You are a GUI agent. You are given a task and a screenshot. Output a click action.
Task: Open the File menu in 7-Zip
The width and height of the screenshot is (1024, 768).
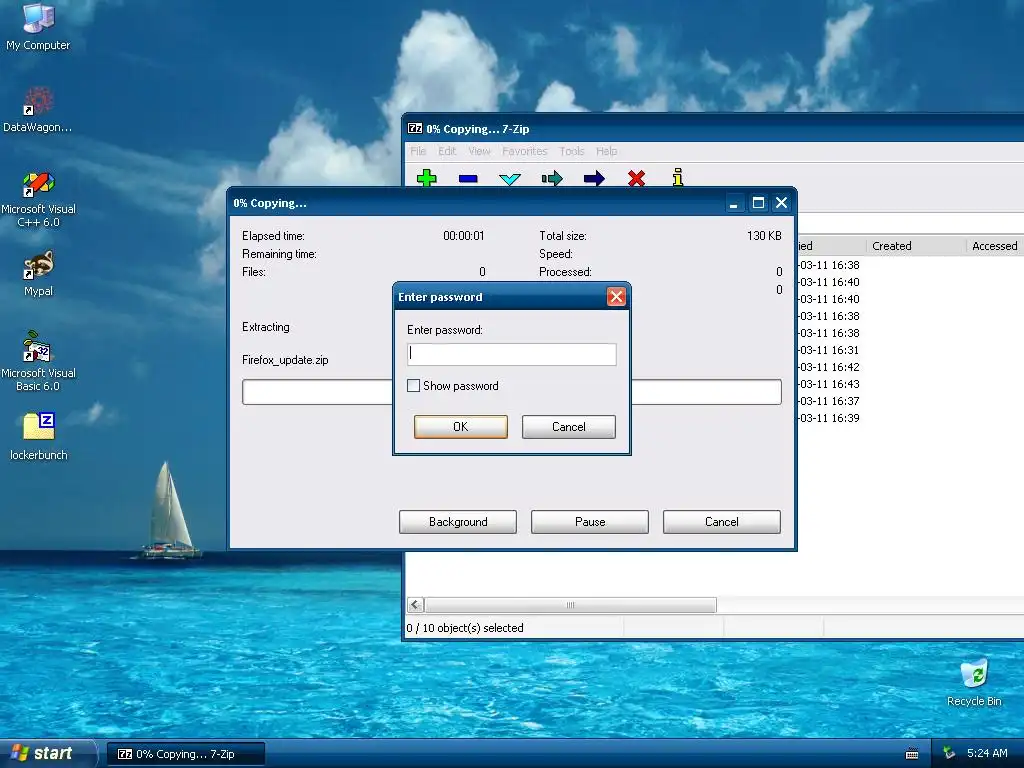pos(418,151)
